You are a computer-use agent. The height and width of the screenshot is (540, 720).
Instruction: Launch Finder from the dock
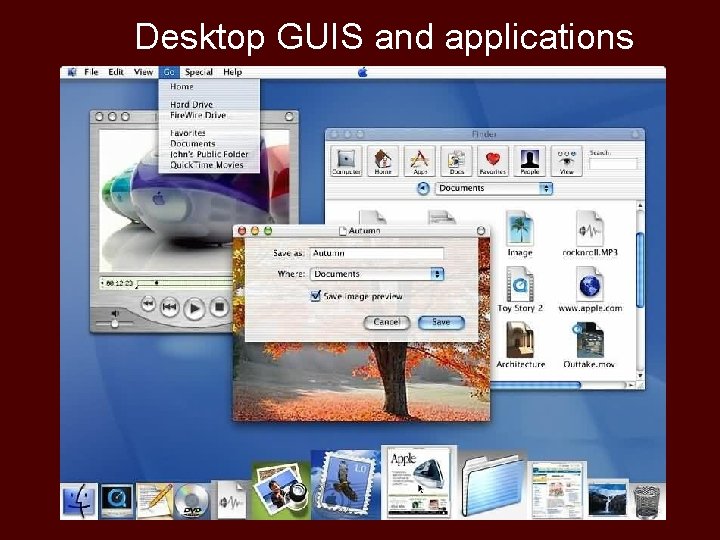pyautogui.click(x=79, y=501)
